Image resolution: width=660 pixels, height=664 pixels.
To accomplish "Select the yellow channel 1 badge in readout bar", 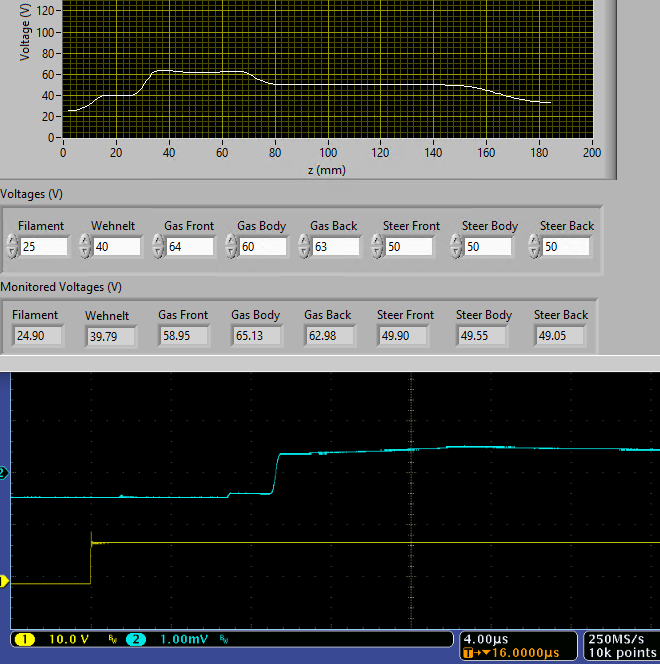I will (22, 639).
